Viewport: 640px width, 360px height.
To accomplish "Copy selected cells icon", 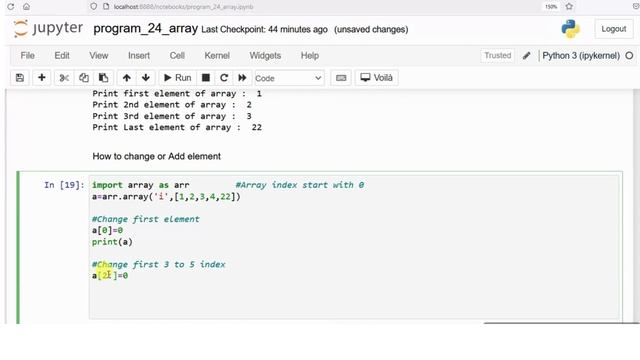I will click(x=84, y=78).
